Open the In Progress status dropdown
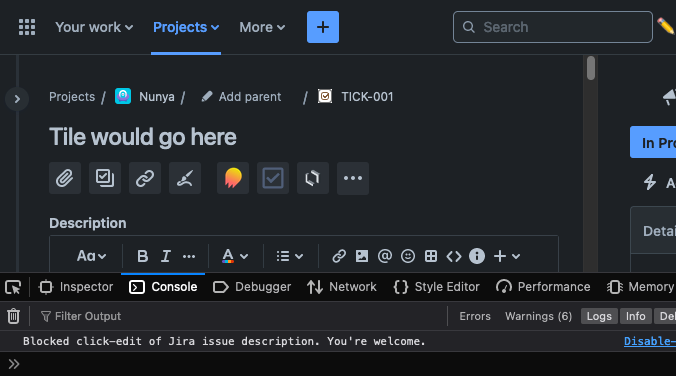 click(653, 142)
